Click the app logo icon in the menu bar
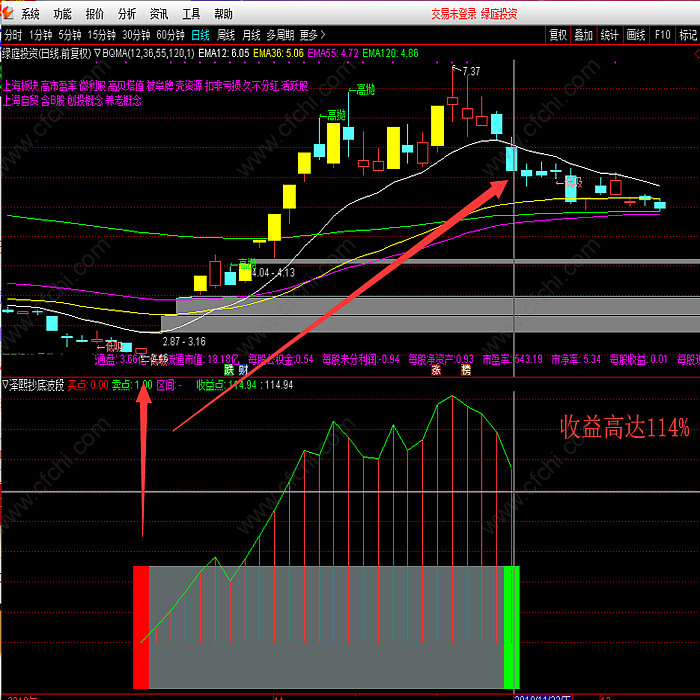Viewport: 700px width, 700px height. point(8,12)
